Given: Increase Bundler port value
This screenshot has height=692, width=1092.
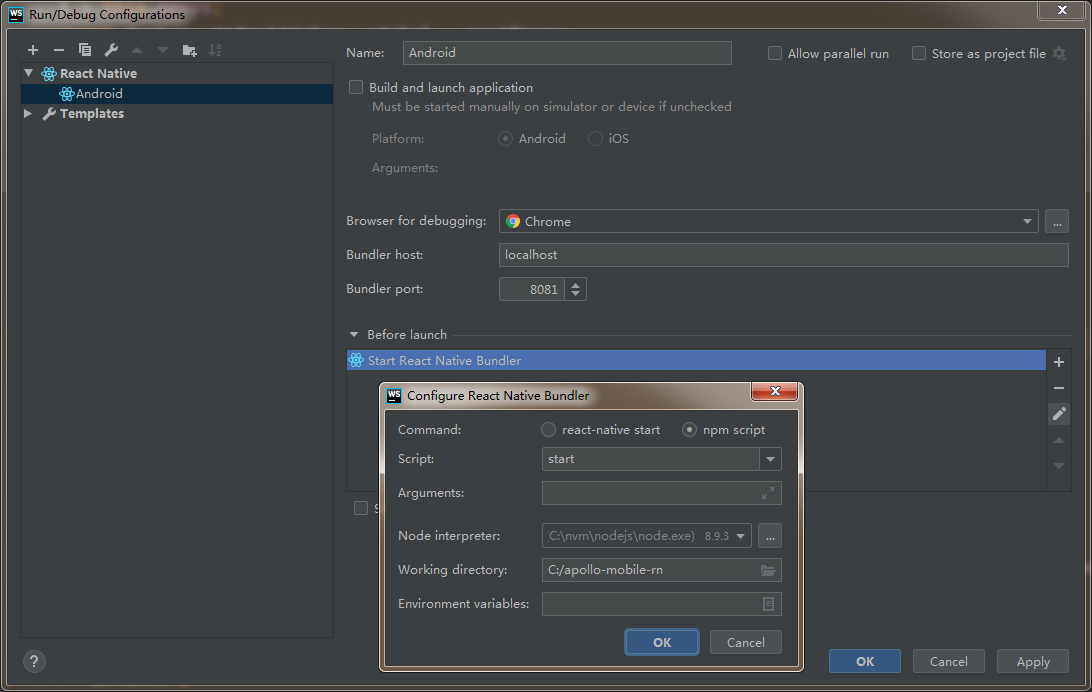Looking at the screenshot, I should point(575,284).
